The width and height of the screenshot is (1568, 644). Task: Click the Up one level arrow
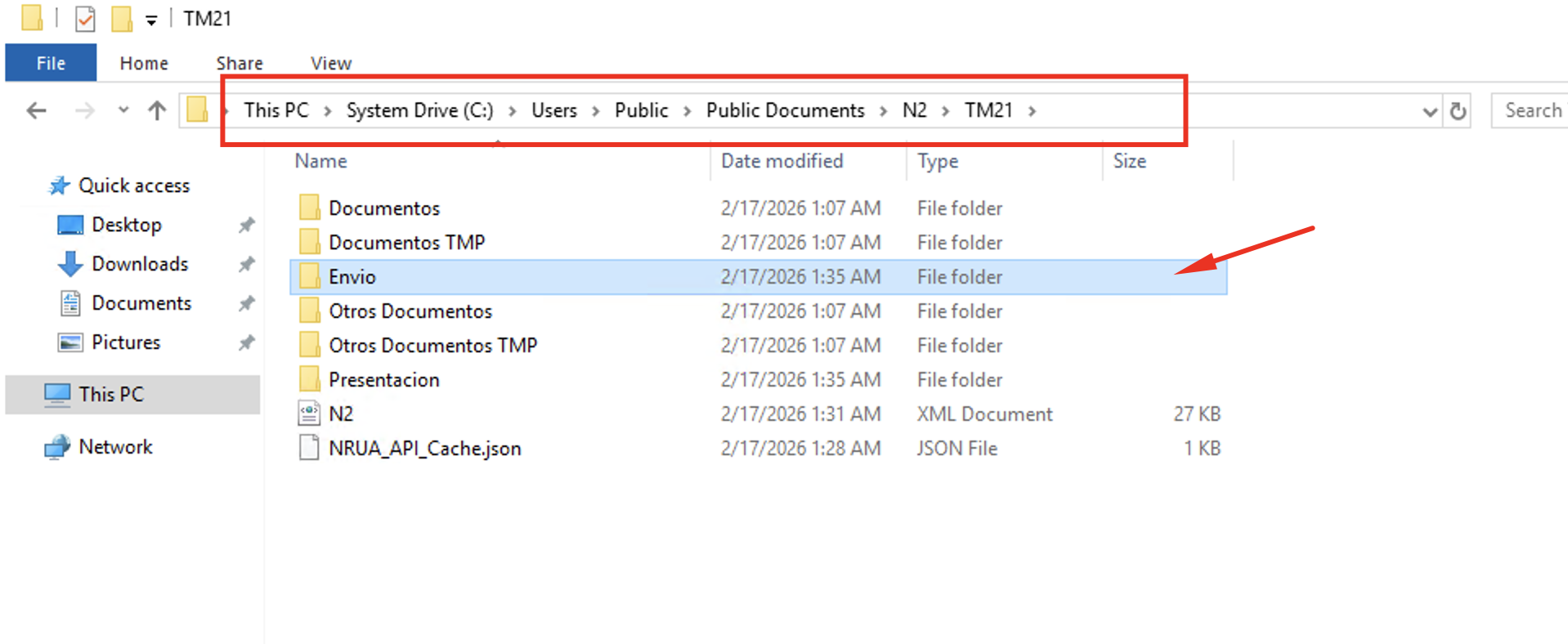click(x=157, y=110)
